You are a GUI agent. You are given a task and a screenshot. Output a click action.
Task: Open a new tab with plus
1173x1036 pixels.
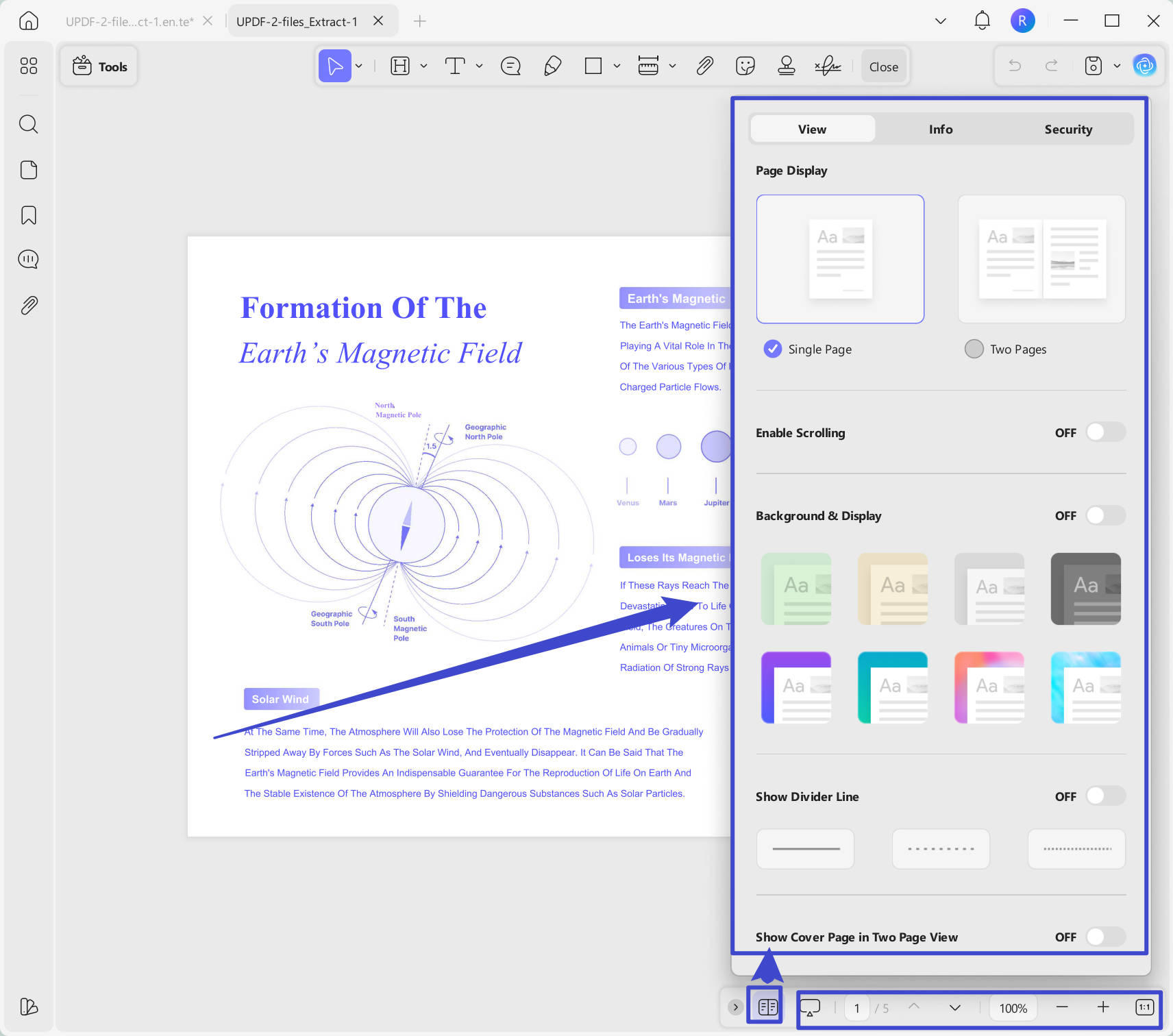click(420, 21)
